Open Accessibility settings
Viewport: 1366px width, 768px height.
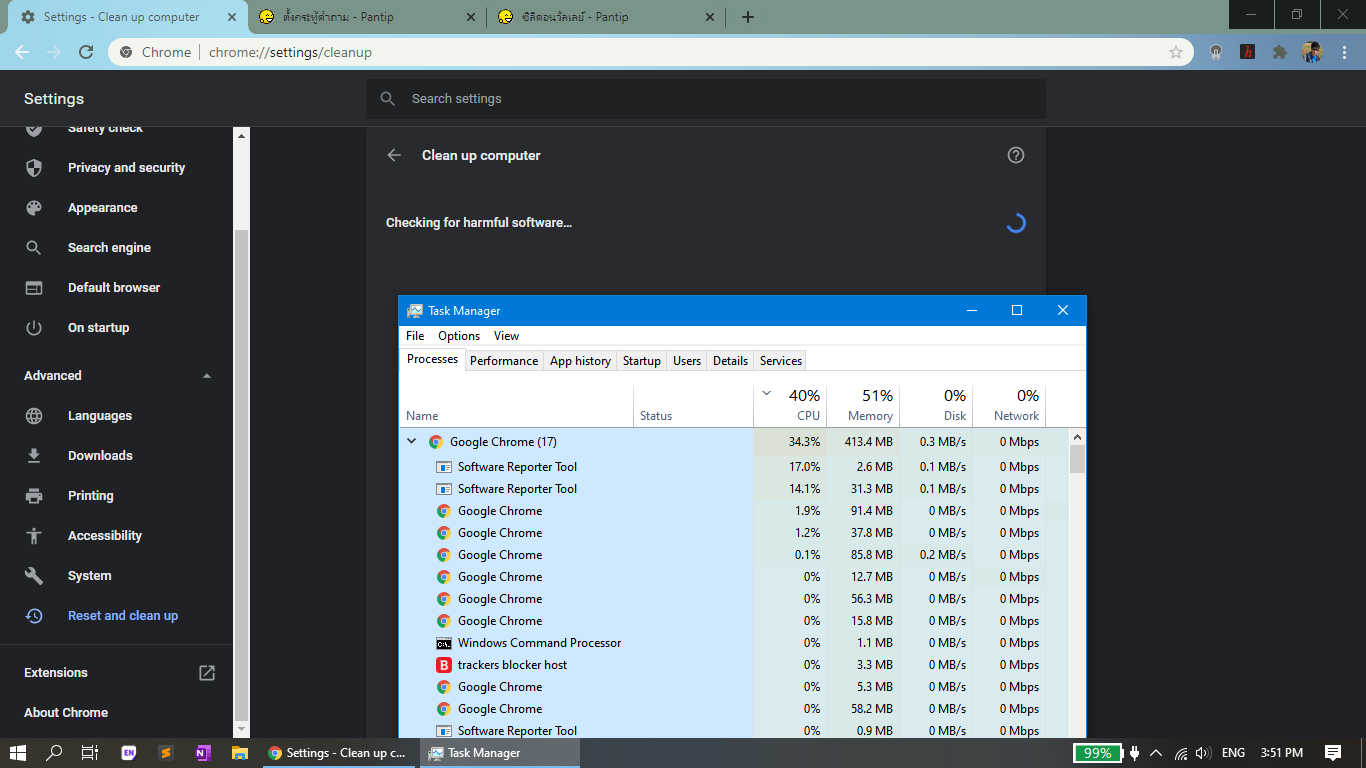(x=104, y=536)
